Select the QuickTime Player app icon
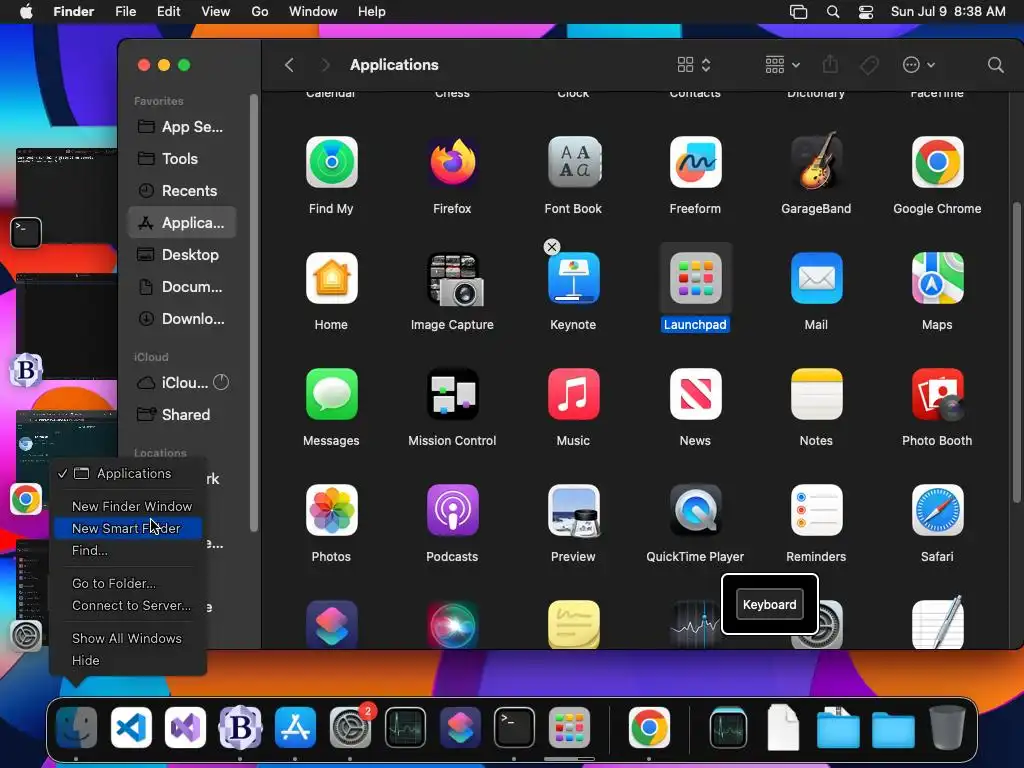Viewport: 1024px width, 768px height. point(695,510)
